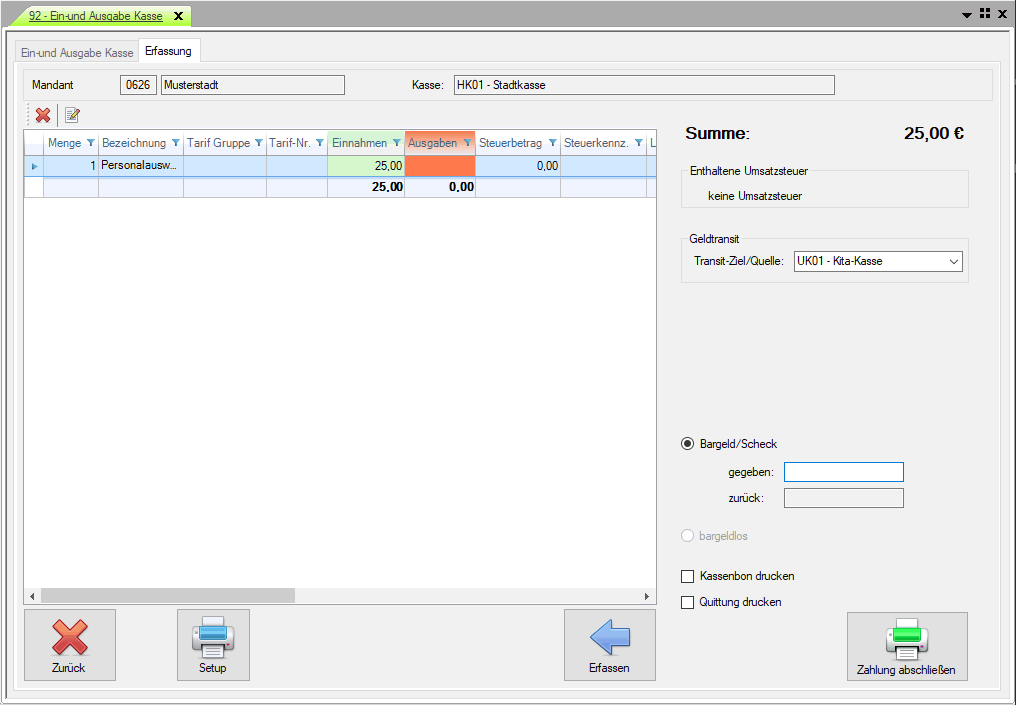Click the Menge column filter icon
The height and width of the screenshot is (705, 1016).
point(91,143)
